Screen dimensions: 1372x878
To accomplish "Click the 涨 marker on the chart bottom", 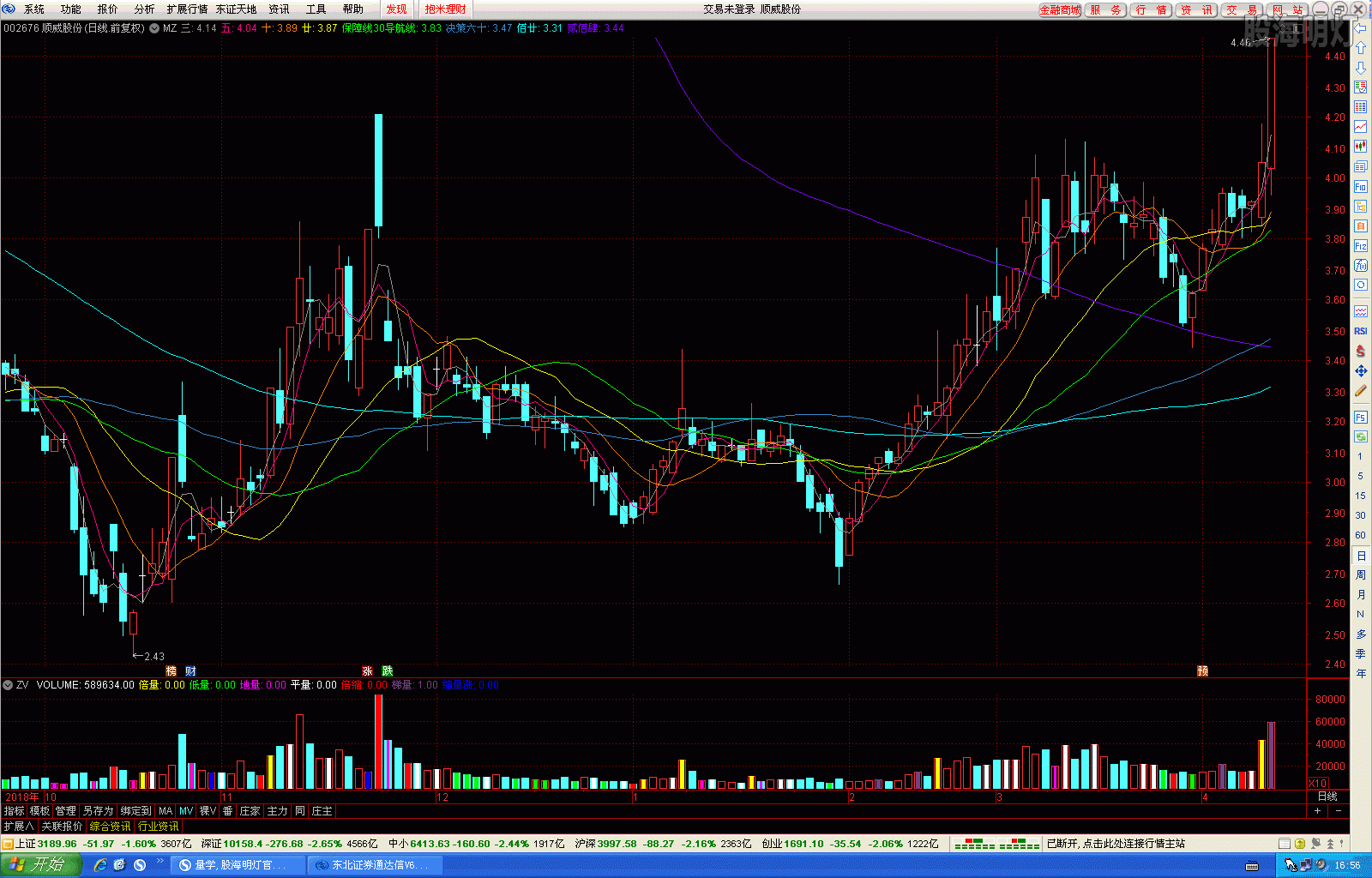I will pyautogui.click(x=367, y=671).
